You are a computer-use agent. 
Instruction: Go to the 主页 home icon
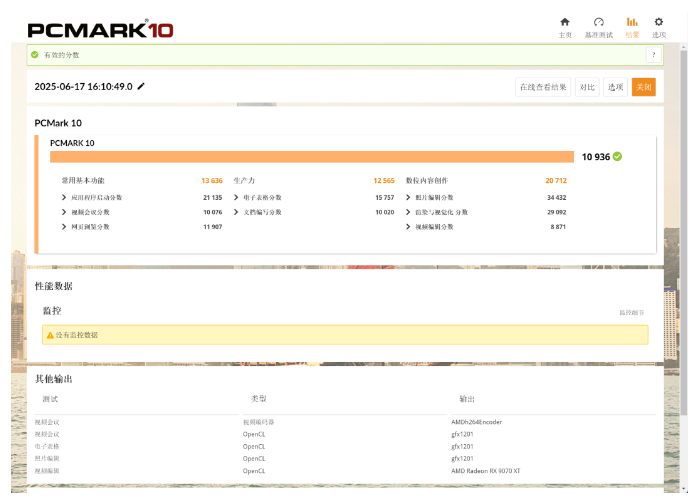(x=565, y=22)
